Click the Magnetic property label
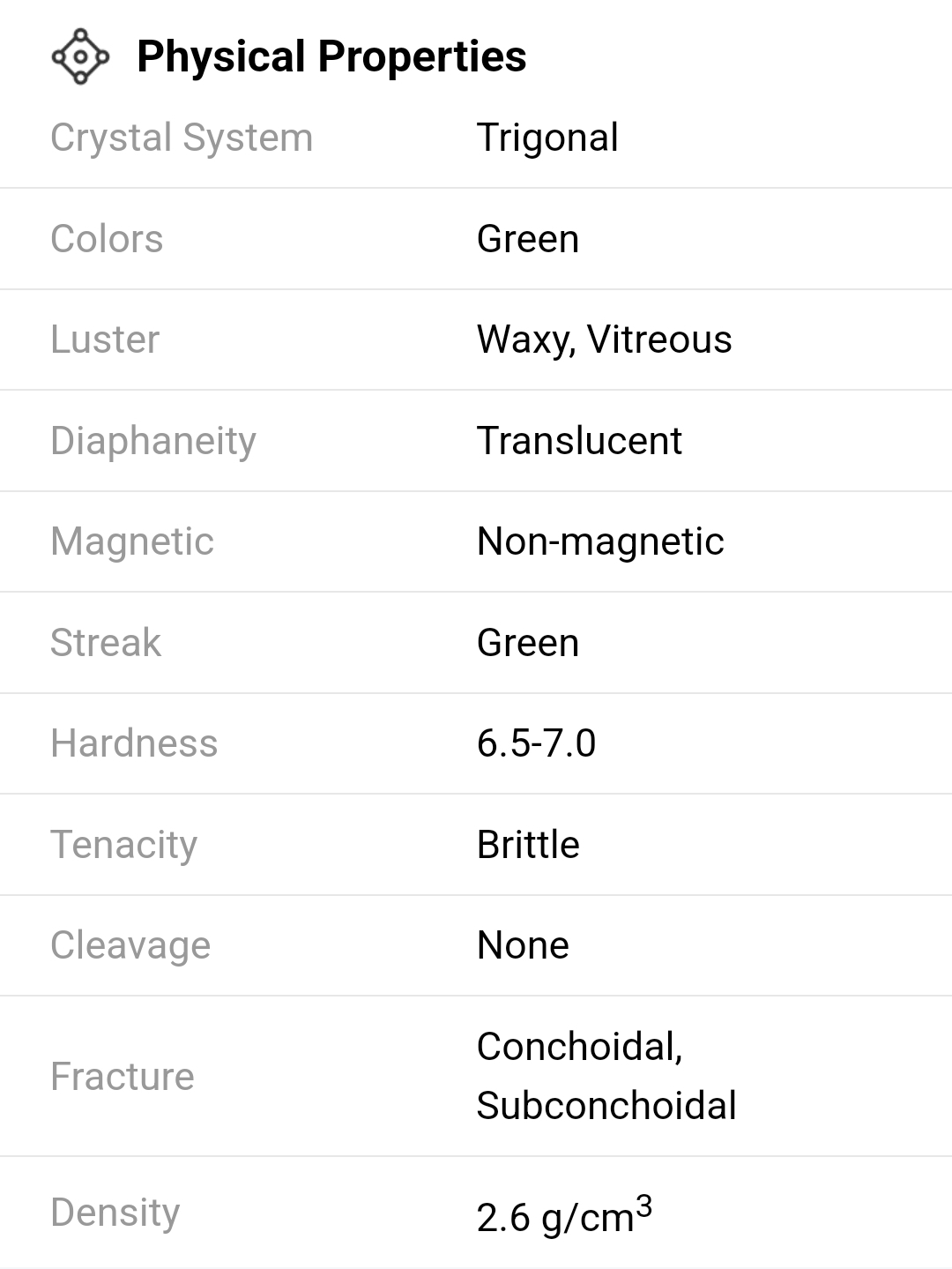Screen dimensions: 952x1269 coord(132,541)
